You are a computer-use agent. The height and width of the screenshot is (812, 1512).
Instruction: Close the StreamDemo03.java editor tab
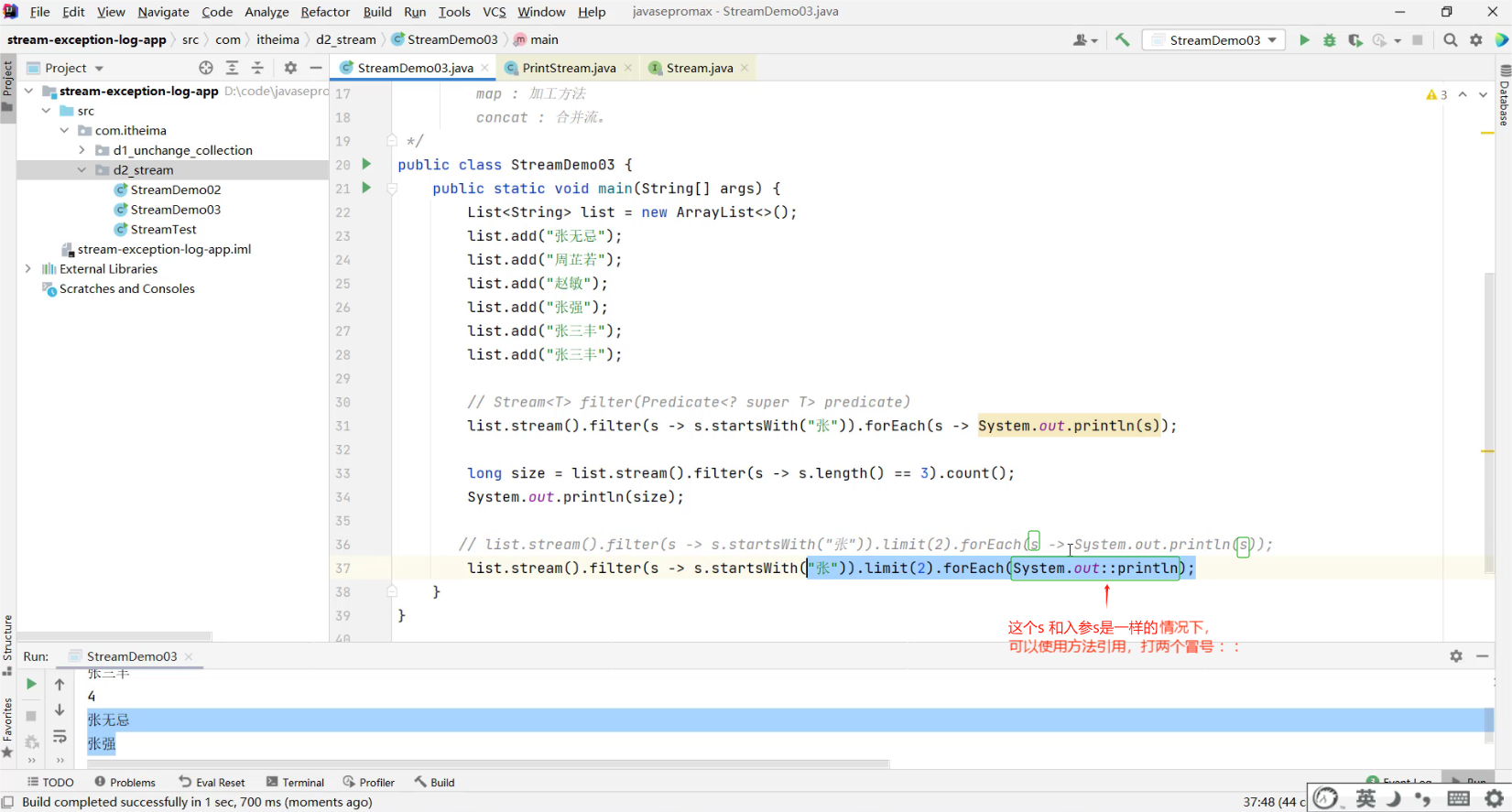484,68
